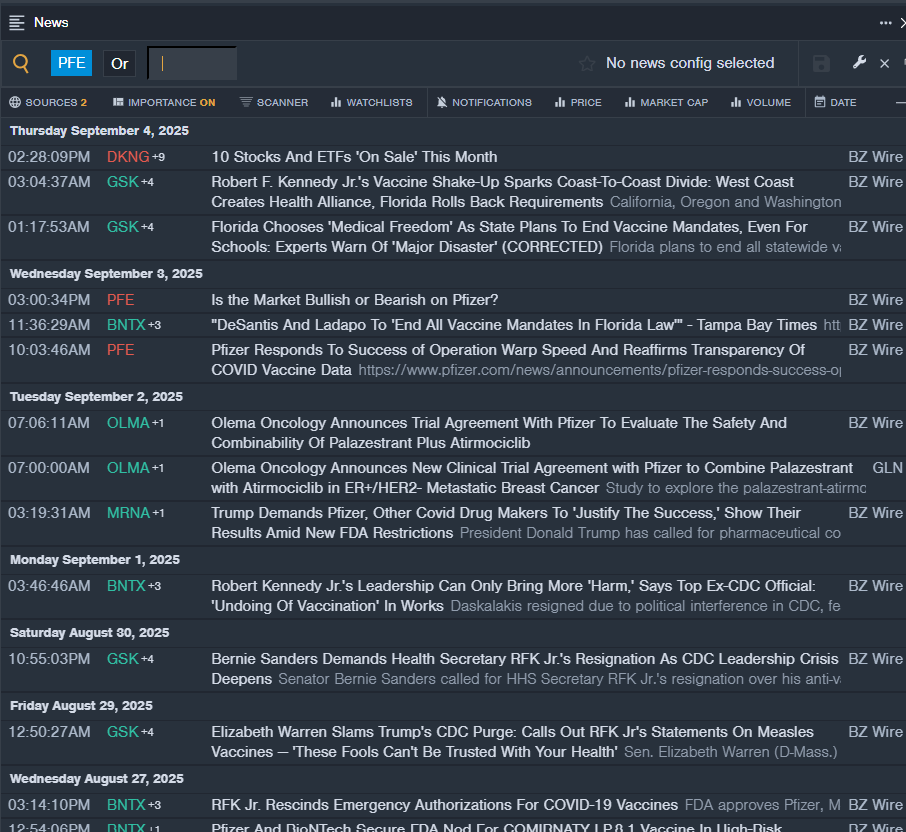Click the save config floppy disk icon

point(821,64)
